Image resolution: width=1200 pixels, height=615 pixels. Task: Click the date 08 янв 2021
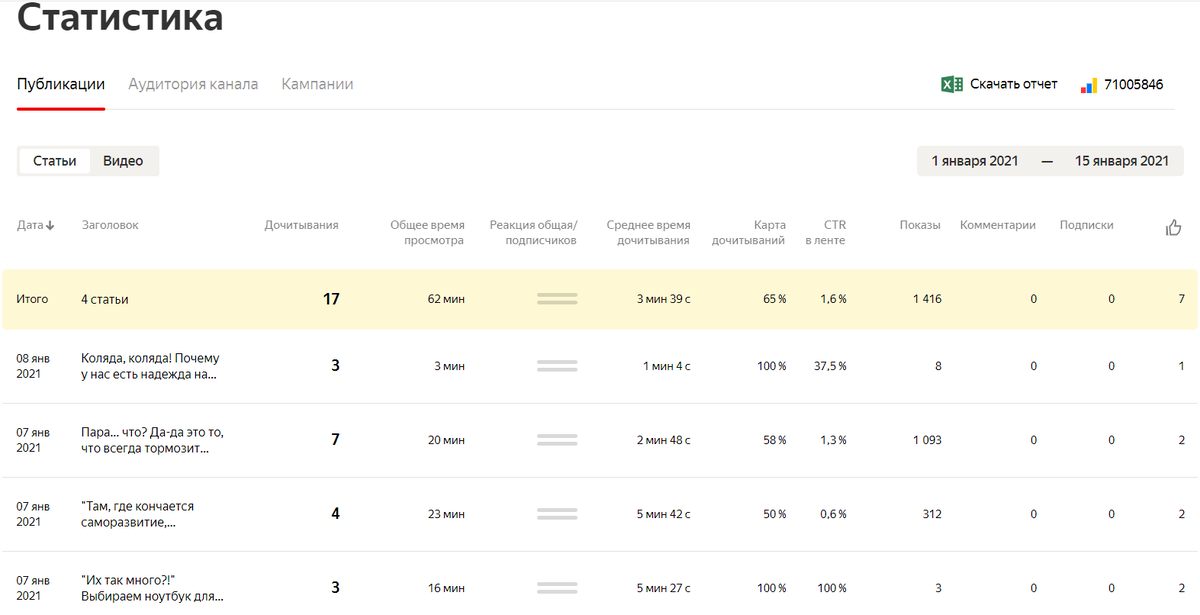click(34, 366)
